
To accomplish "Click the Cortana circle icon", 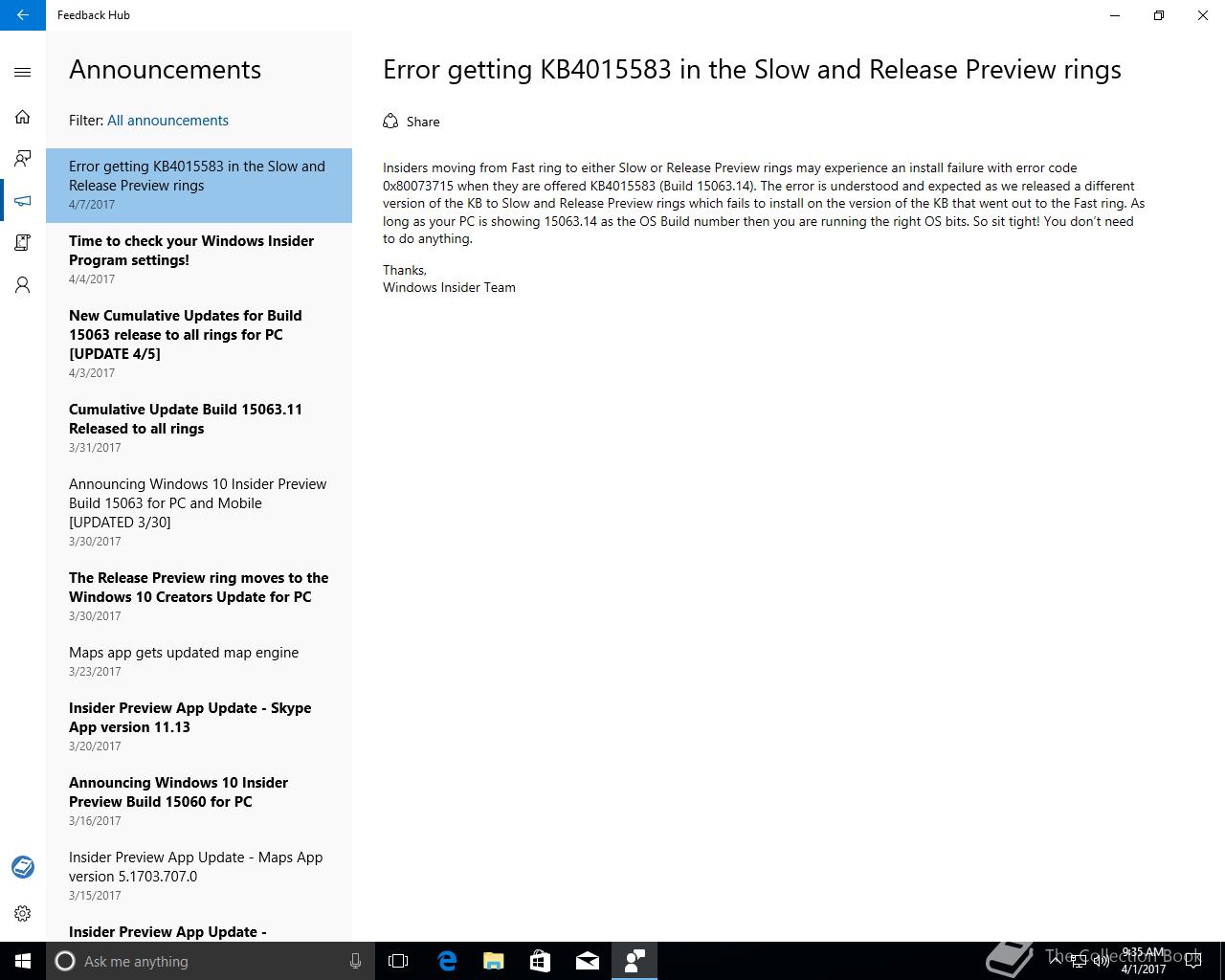I will [x=65, y=961].
